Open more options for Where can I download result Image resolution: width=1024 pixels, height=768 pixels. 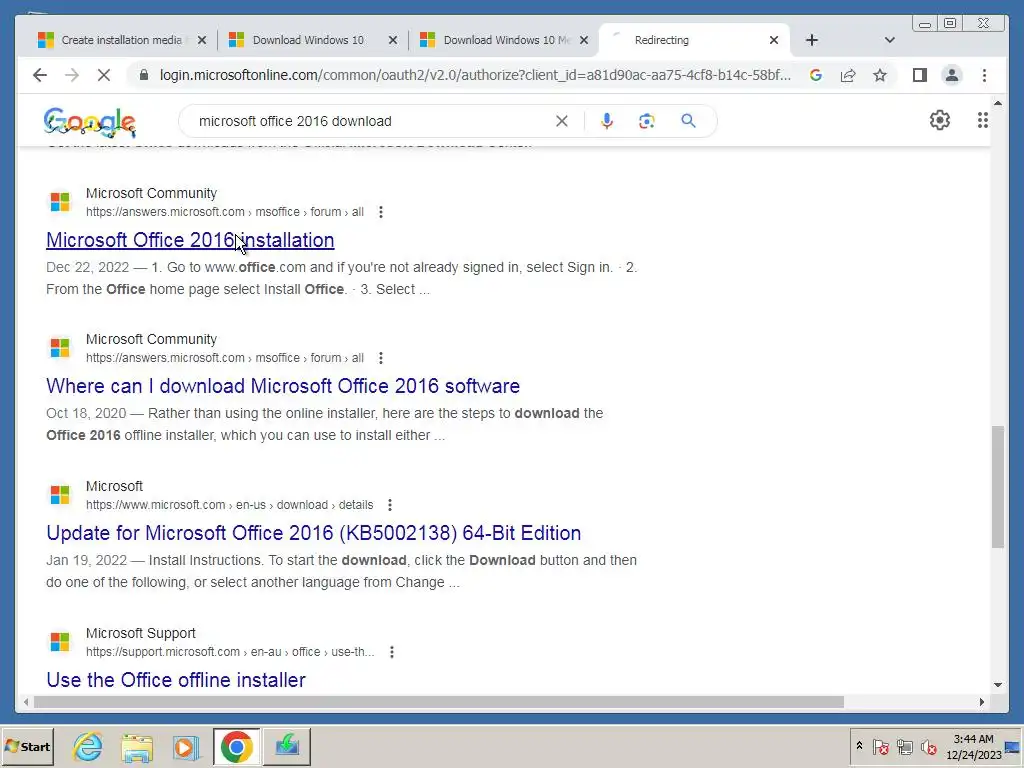tap(381, 358)
